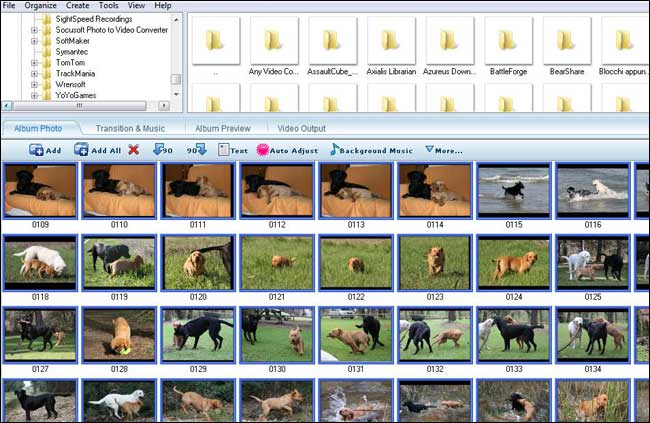Click the Add All text label

point(106,151)
